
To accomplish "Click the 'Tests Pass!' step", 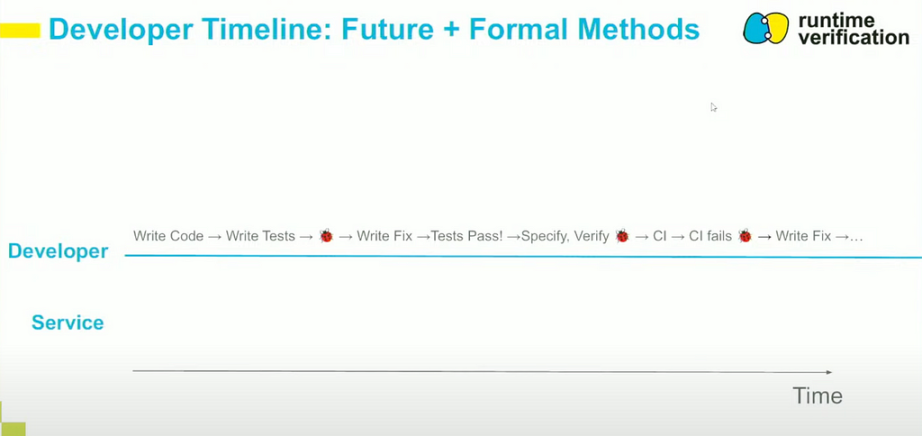I will (467, 237).
